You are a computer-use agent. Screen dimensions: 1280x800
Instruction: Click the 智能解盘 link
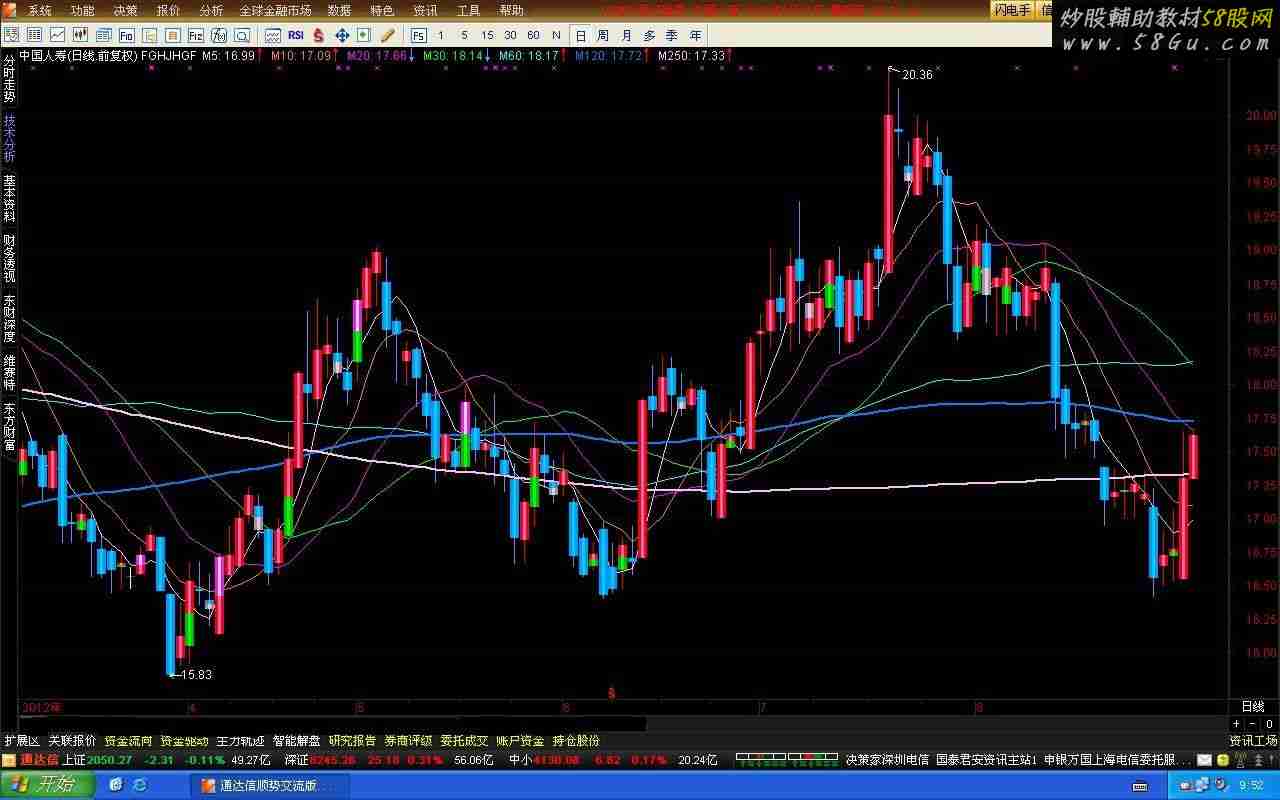tap(296, 741)
